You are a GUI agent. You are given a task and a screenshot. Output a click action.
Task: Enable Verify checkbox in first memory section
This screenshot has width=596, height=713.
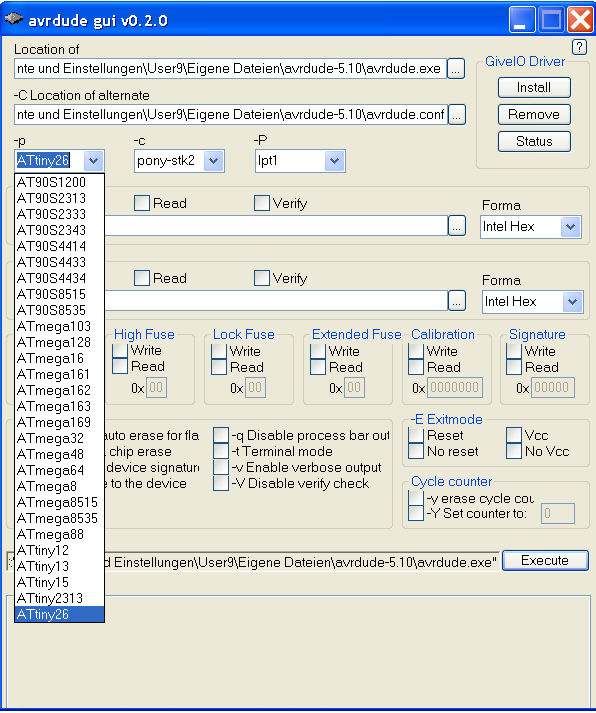click(262, 203)
